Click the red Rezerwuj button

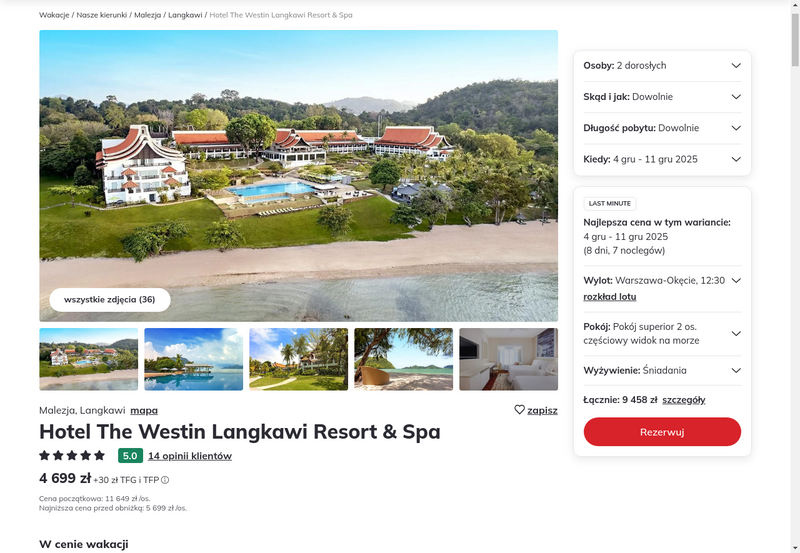tap(662, 432)
